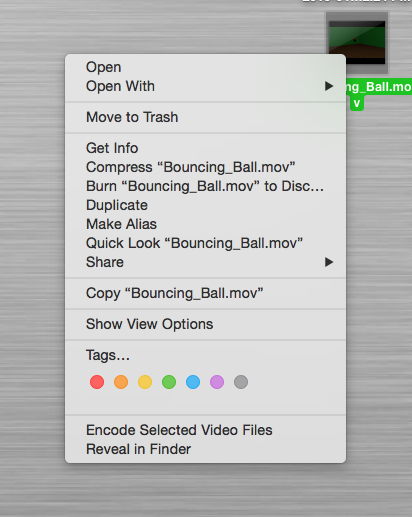Select Reveal in Finder

tap(205, 449)
